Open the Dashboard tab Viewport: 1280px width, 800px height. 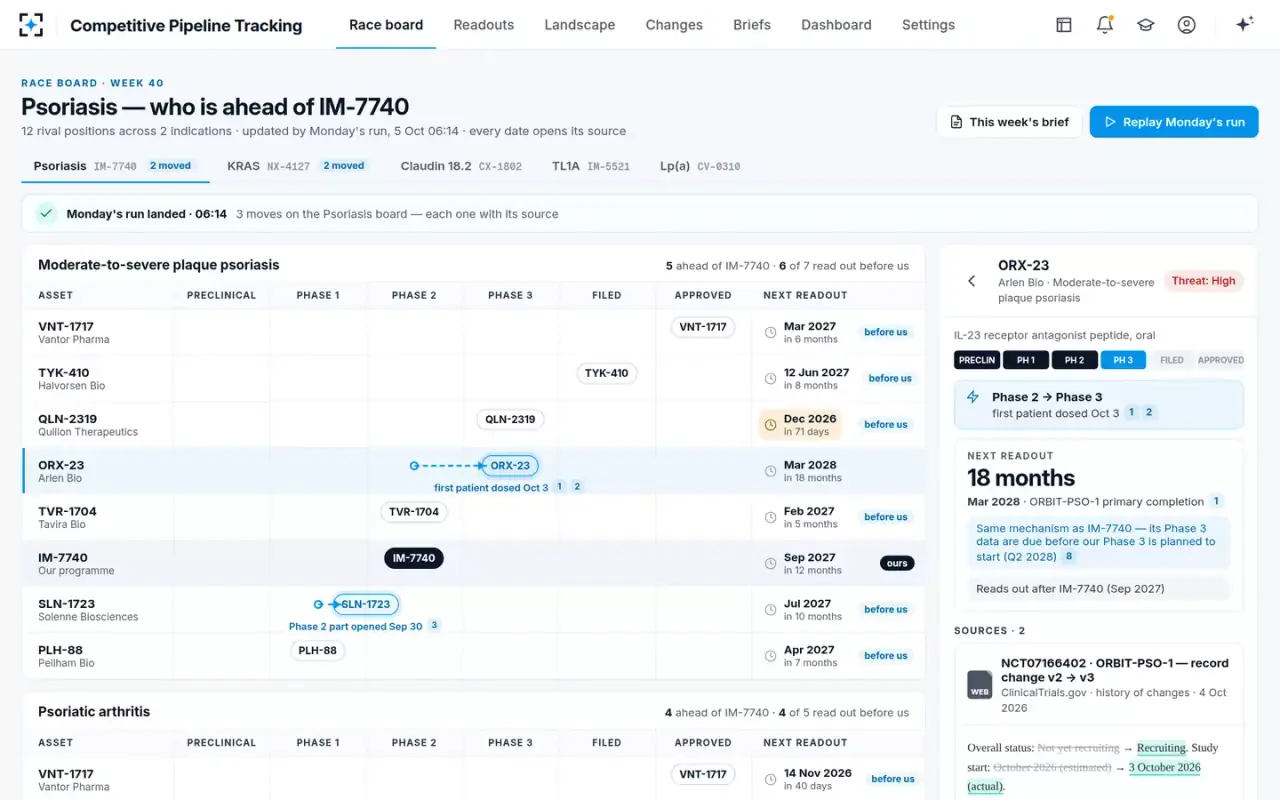836,25
